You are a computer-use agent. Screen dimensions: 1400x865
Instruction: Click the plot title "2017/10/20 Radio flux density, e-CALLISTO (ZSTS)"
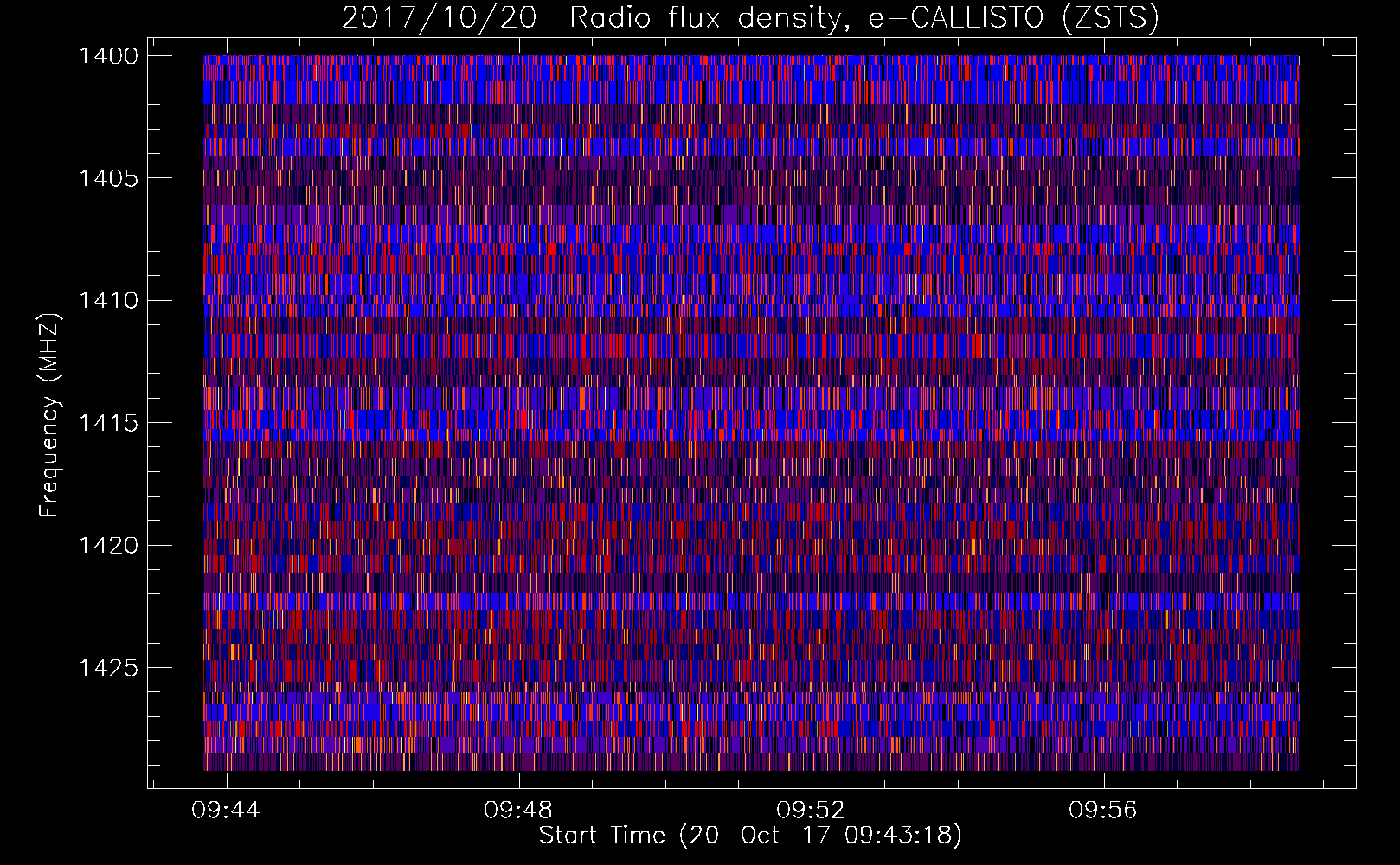pos(750,18)
